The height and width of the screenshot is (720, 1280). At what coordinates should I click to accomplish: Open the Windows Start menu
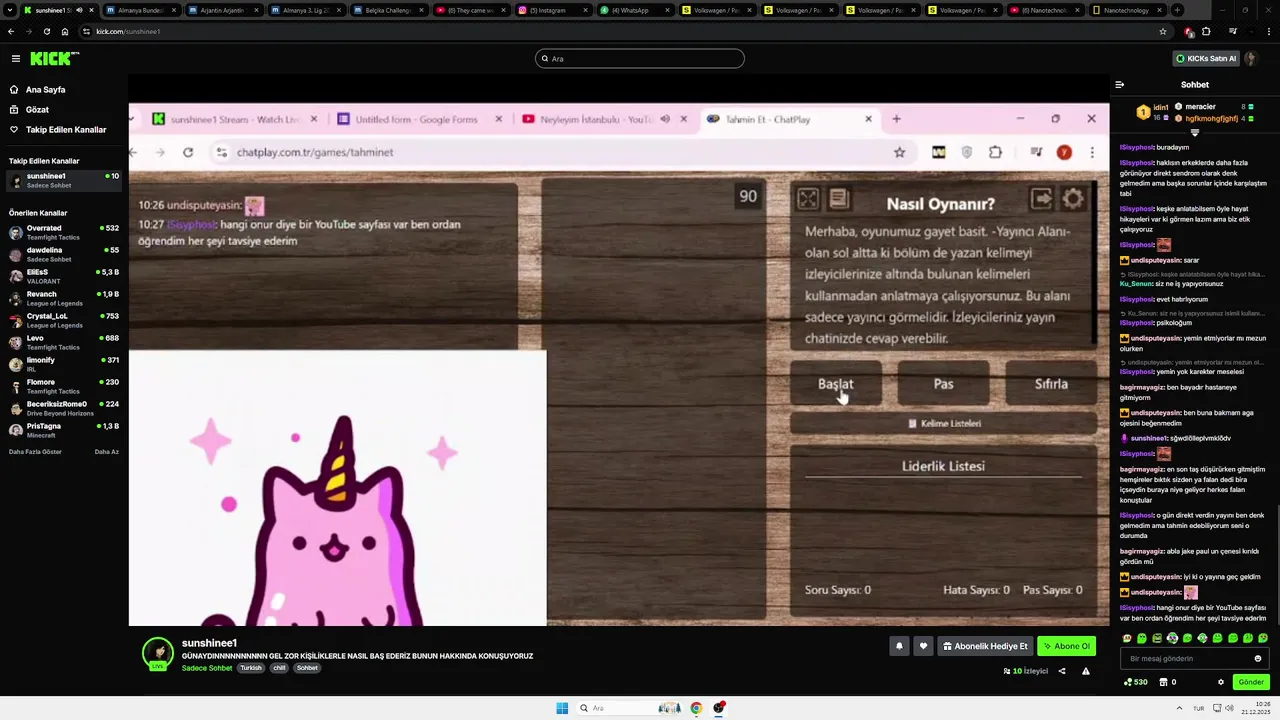[x=562, y=708]
